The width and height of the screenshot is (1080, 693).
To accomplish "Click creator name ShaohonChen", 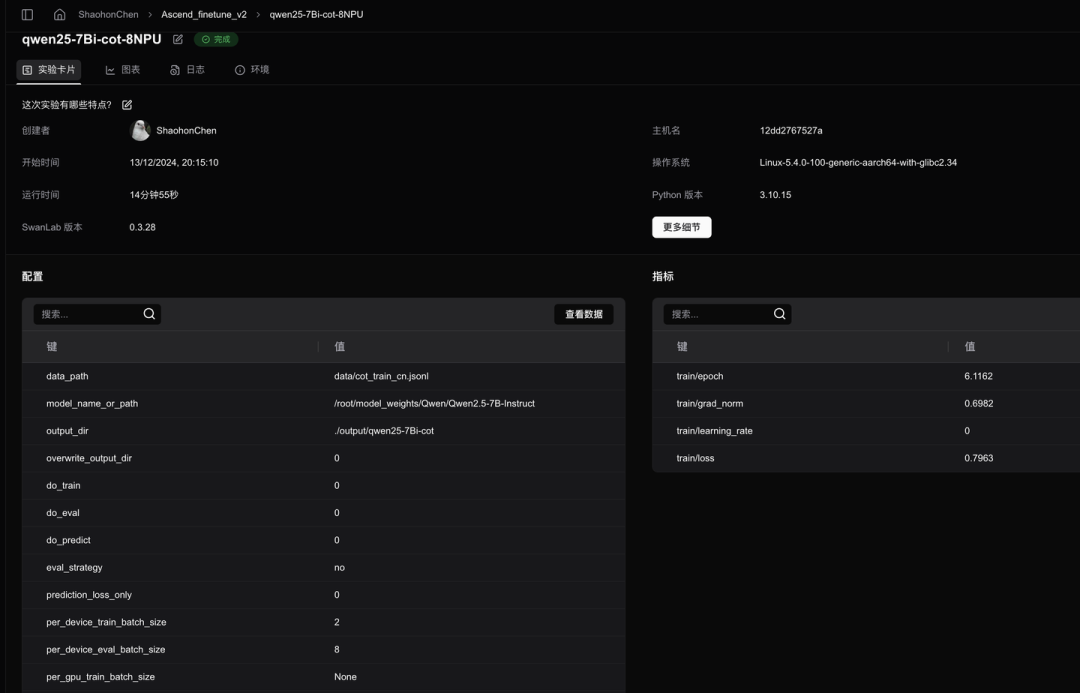I will pyautogui.click(x=186, y=130).
